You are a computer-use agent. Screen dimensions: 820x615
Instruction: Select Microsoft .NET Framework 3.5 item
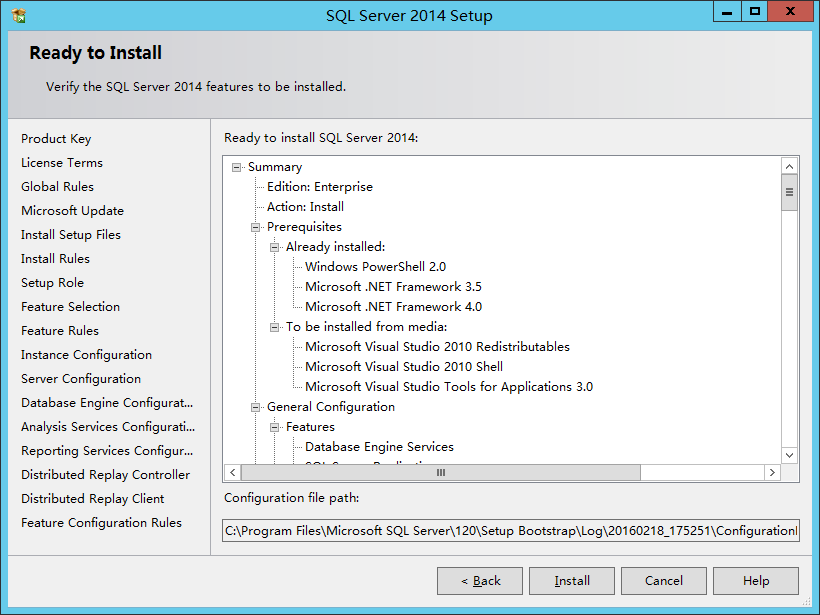click(393, 287)
